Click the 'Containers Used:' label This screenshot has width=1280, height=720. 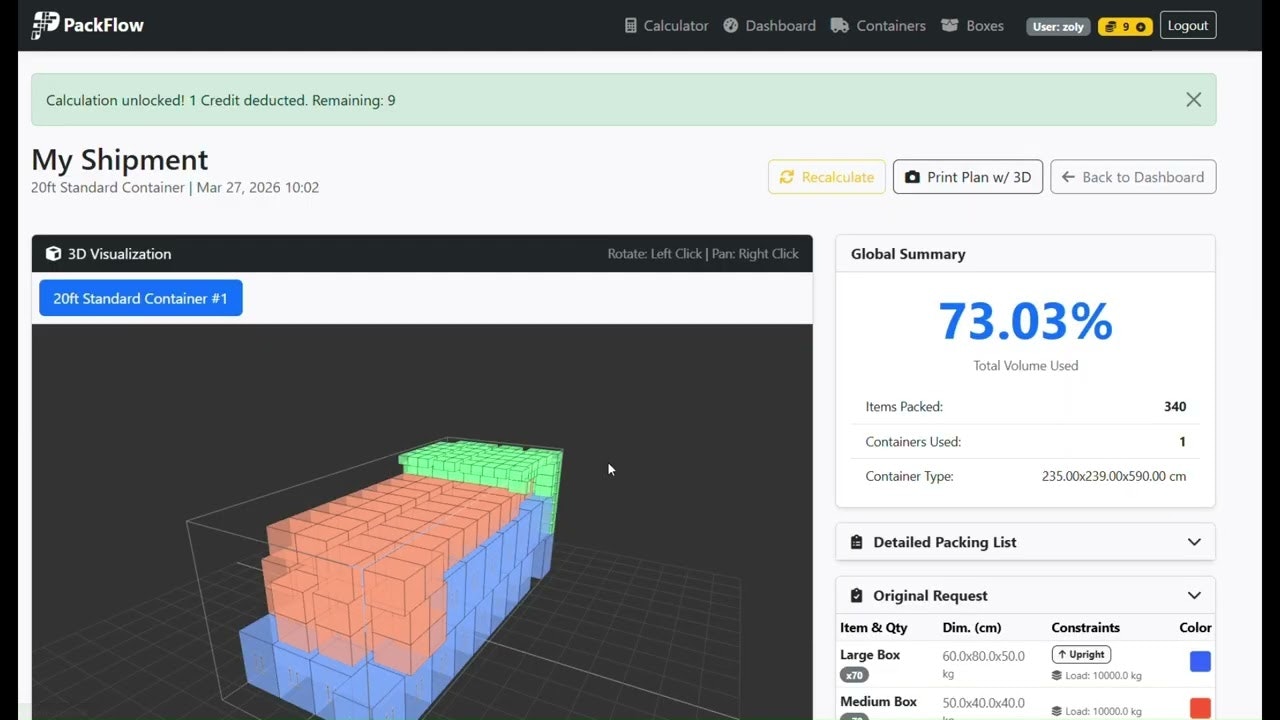pos(913,442)
